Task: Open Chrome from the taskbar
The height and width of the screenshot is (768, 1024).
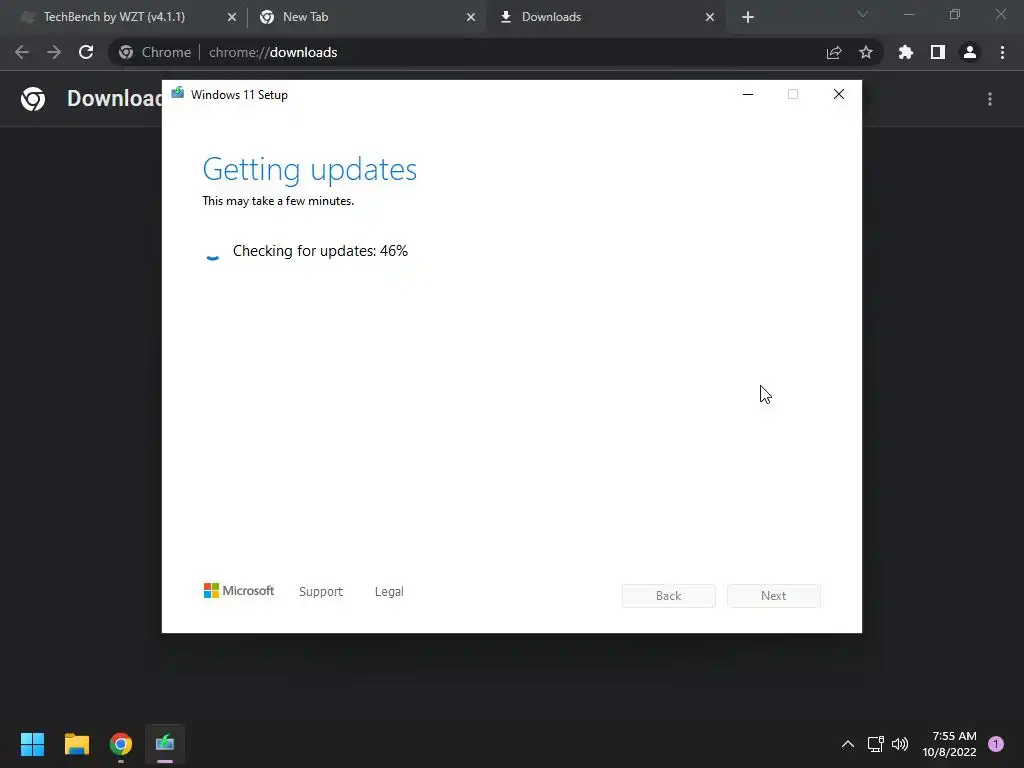Action: click(121, 744)
